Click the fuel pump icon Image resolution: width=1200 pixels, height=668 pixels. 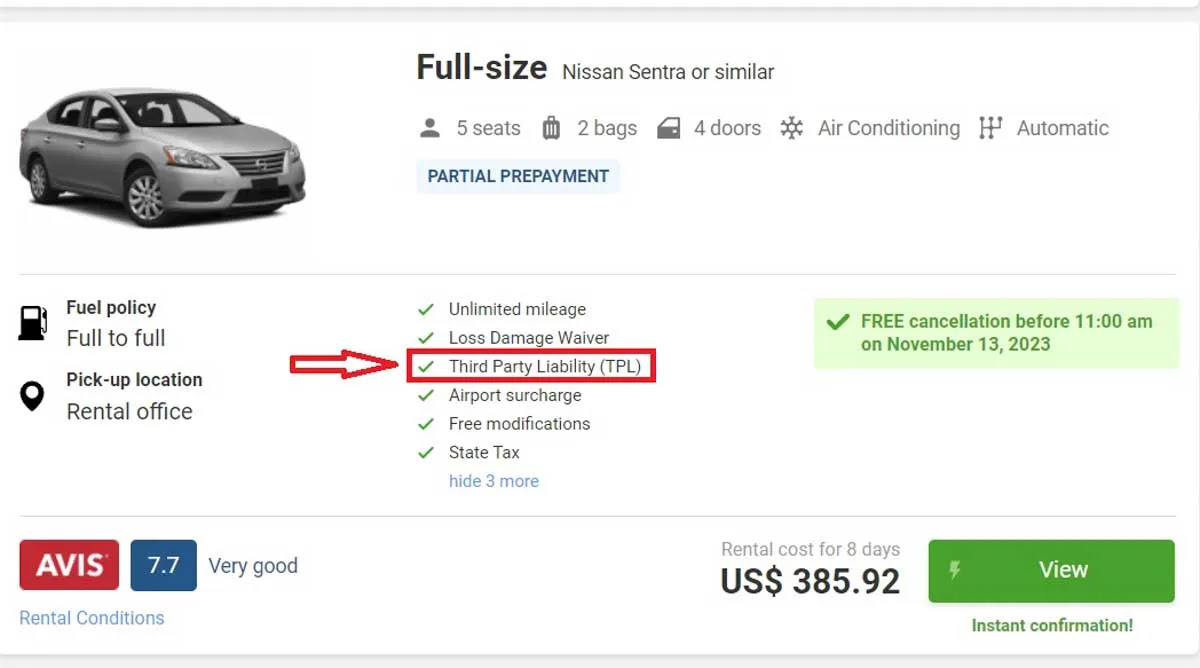pyautogui.click(x=33, y=323)
